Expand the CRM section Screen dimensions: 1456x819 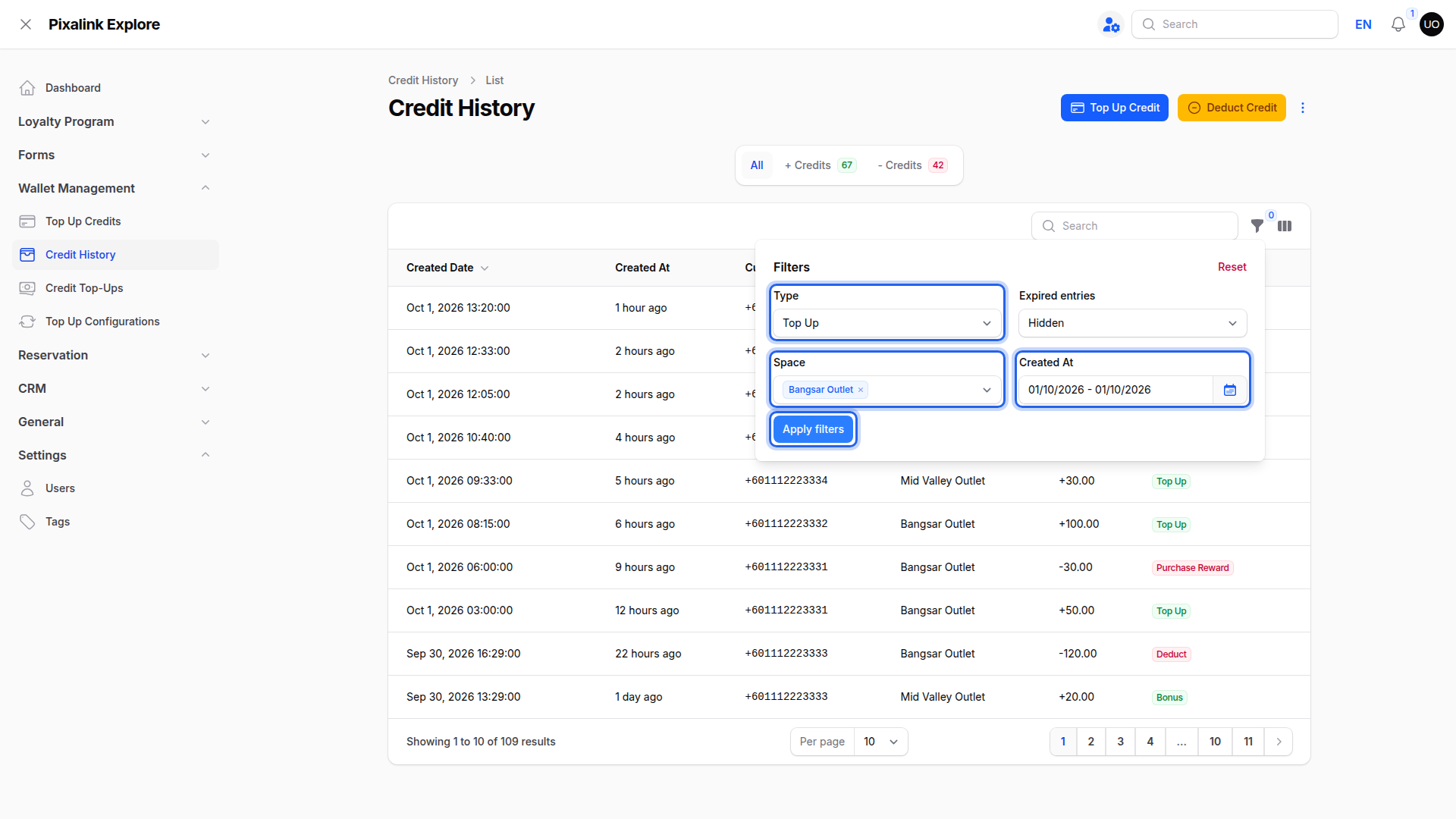(x=115, y=388)
